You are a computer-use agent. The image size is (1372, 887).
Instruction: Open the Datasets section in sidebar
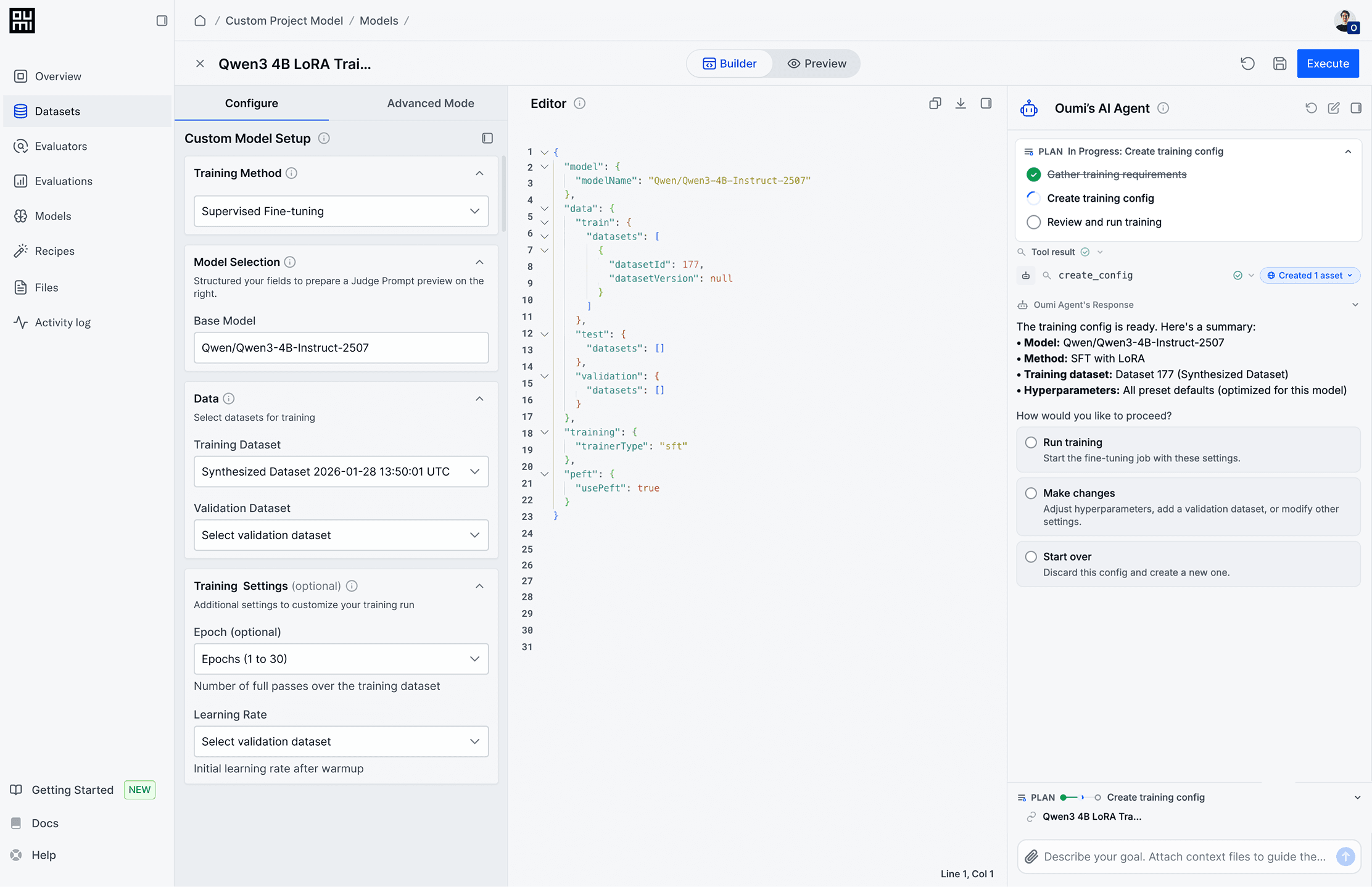(x=57, y=111)
